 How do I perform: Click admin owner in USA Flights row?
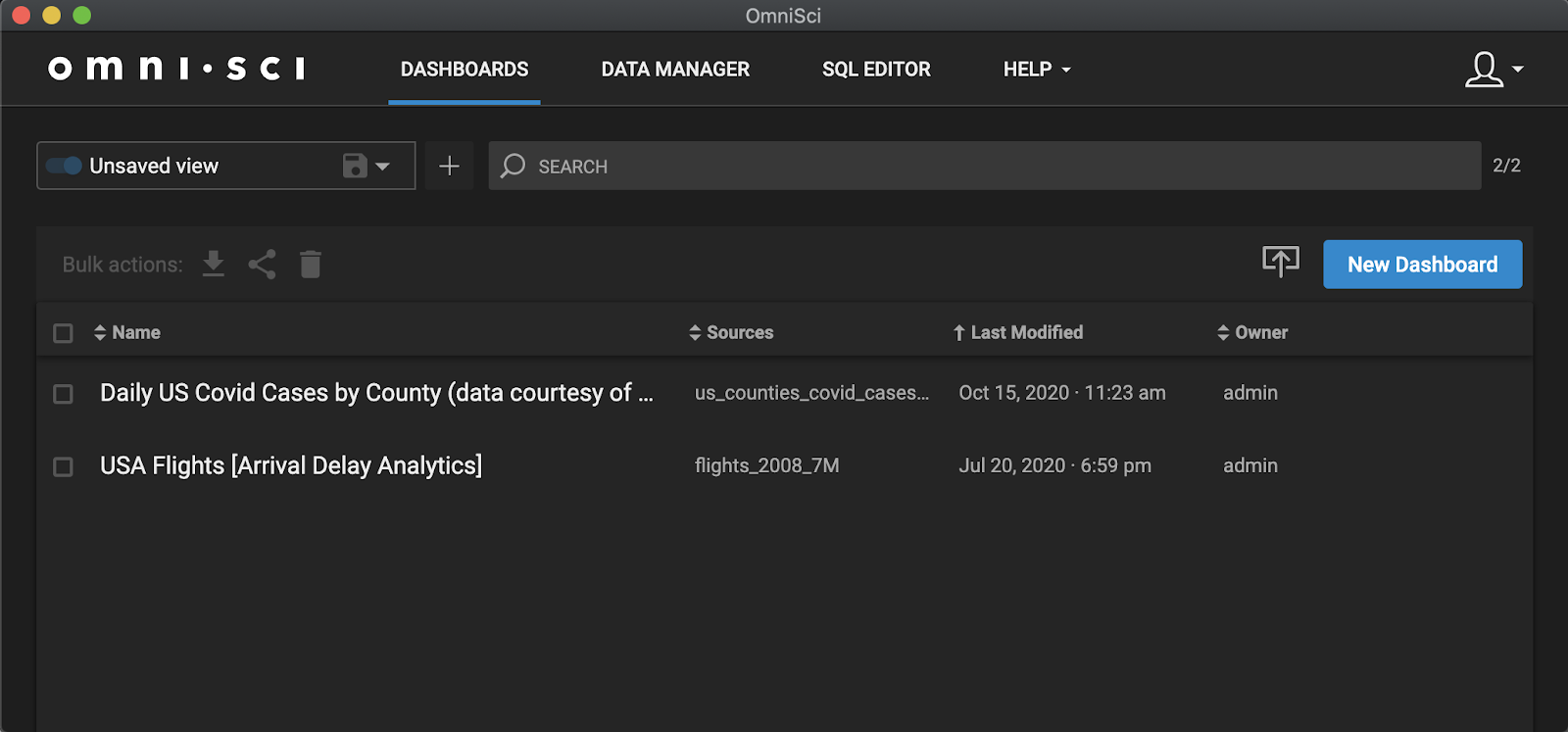(1250, 465)
